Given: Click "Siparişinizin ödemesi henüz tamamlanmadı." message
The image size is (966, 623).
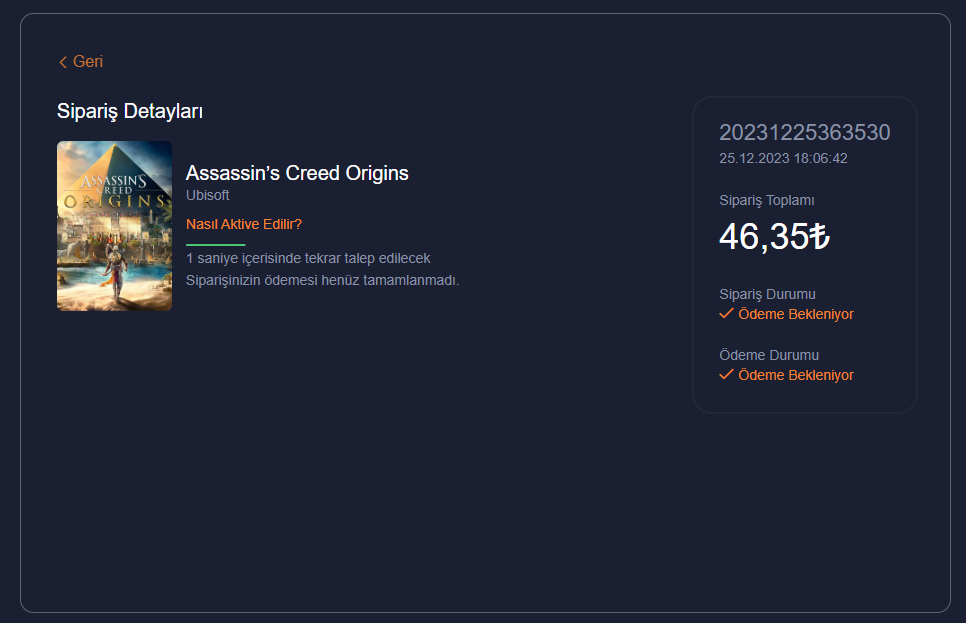Looking at the screenshot, I should pyautogui.click(x=322, y=280).
